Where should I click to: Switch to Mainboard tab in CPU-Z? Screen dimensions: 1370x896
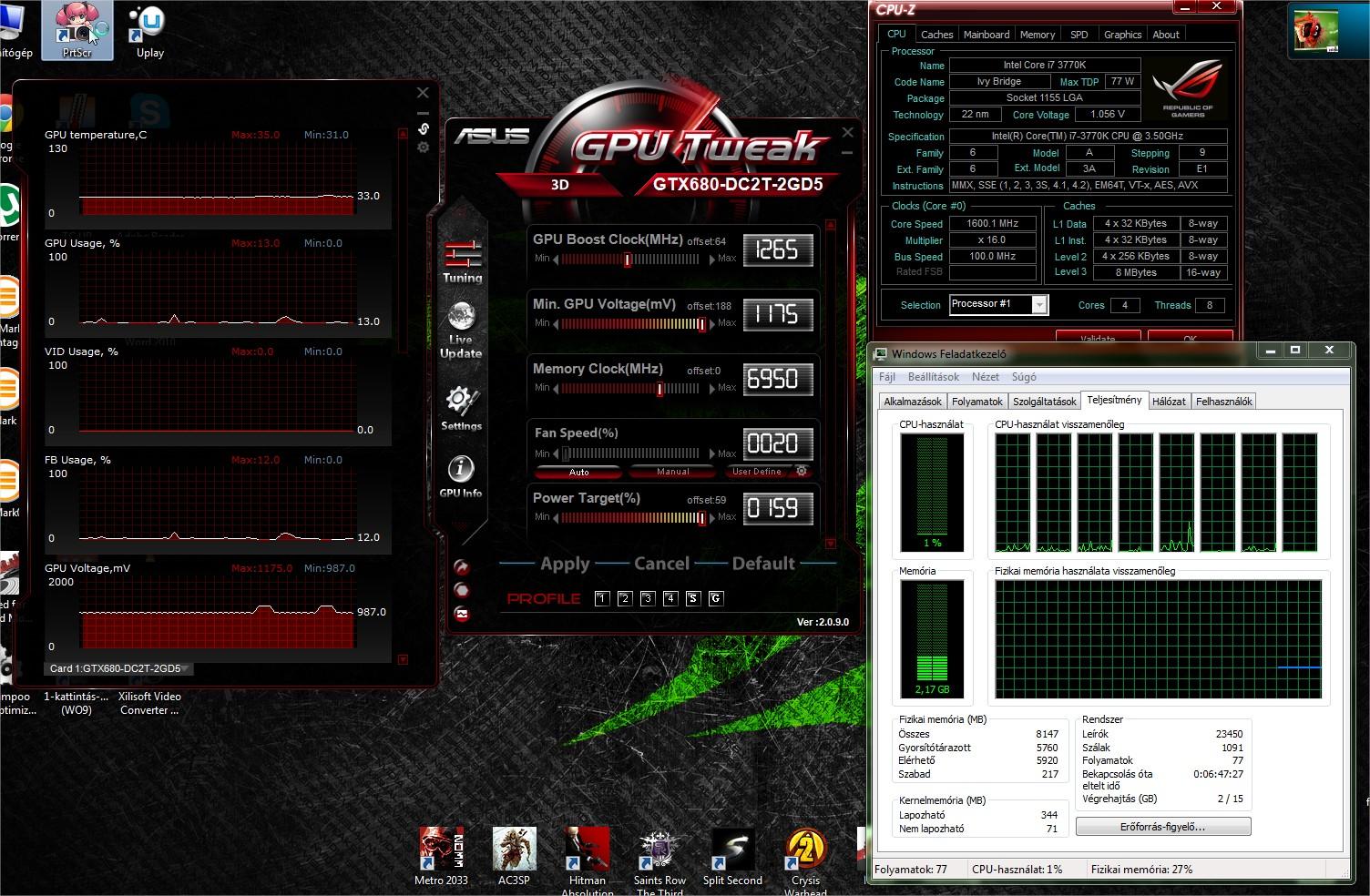(x=987, y=35)
